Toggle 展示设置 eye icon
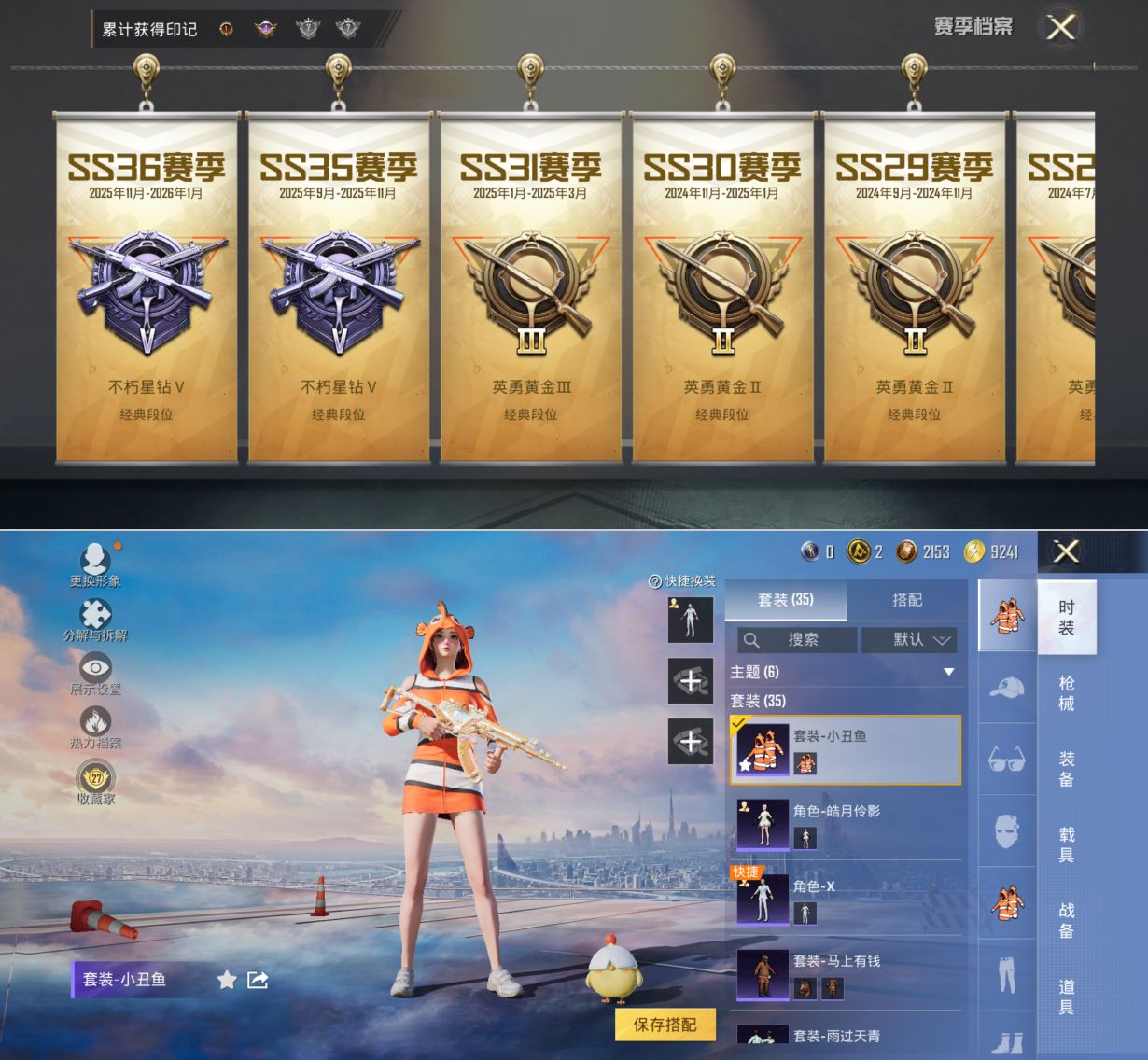The image size is (1148, 1060). (x=95, y=669)
